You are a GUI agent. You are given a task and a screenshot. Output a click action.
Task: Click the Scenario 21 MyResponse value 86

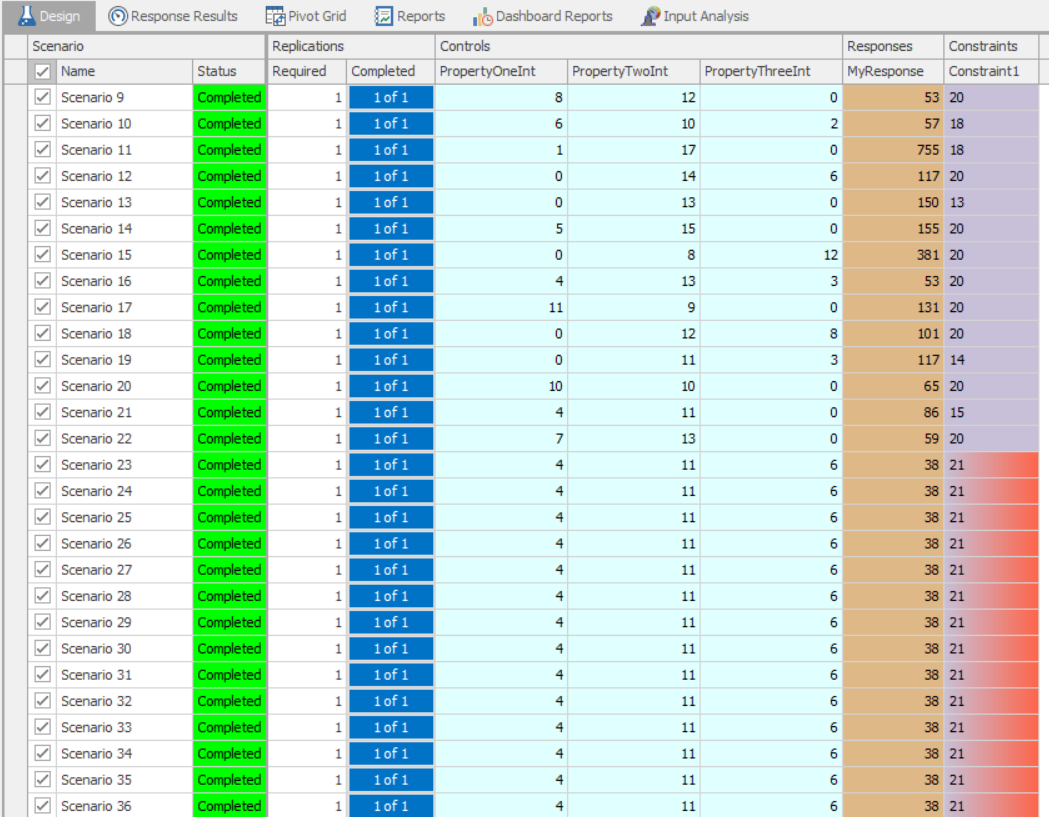point(893,412)
